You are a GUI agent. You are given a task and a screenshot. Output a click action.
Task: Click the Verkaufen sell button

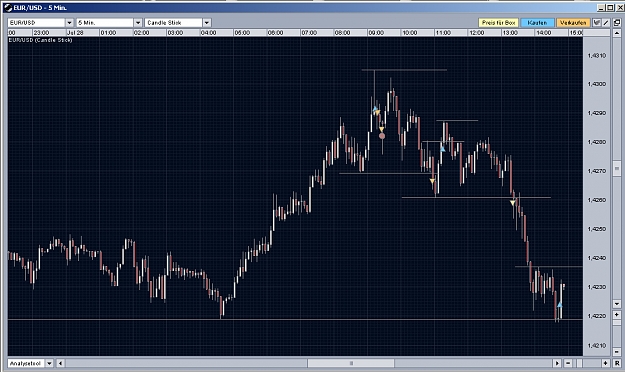coord(573,23)
